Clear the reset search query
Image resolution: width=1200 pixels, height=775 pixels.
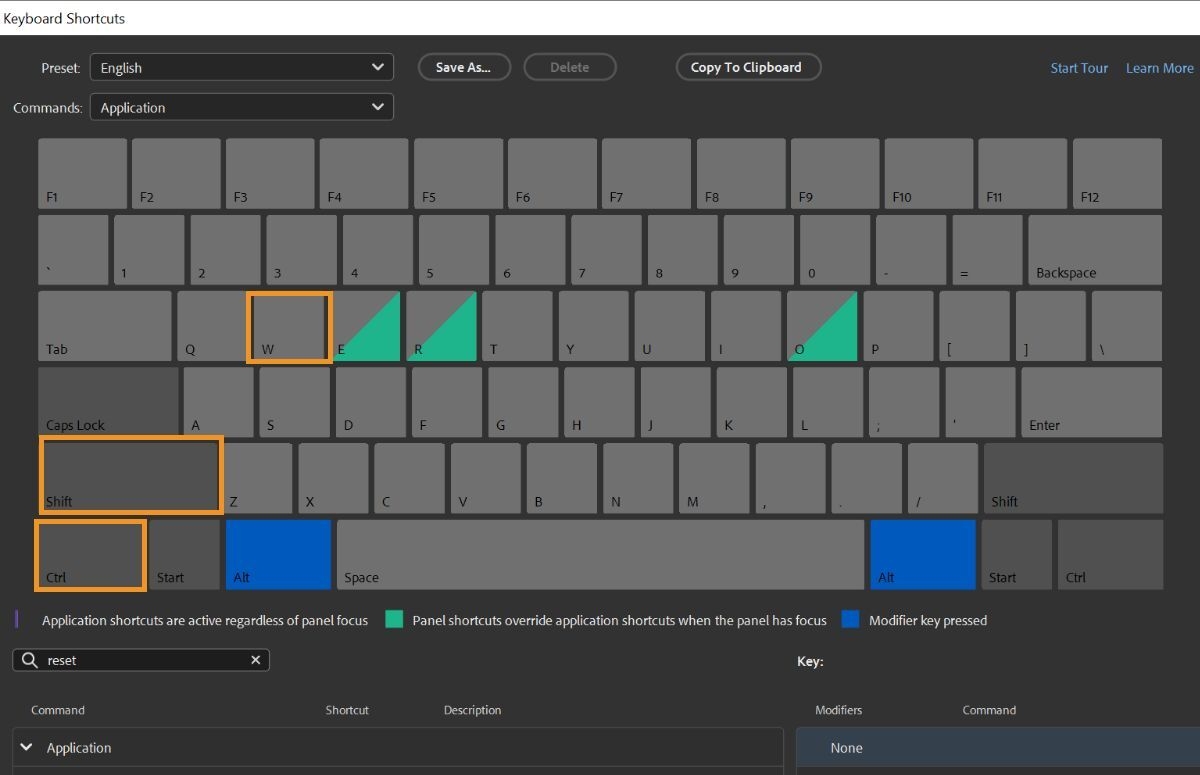[x=255, y=660]
